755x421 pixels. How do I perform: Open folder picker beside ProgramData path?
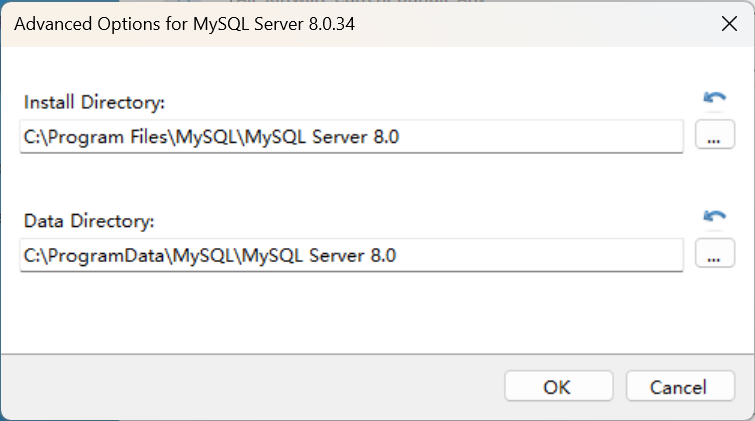(x=713, y=255)
